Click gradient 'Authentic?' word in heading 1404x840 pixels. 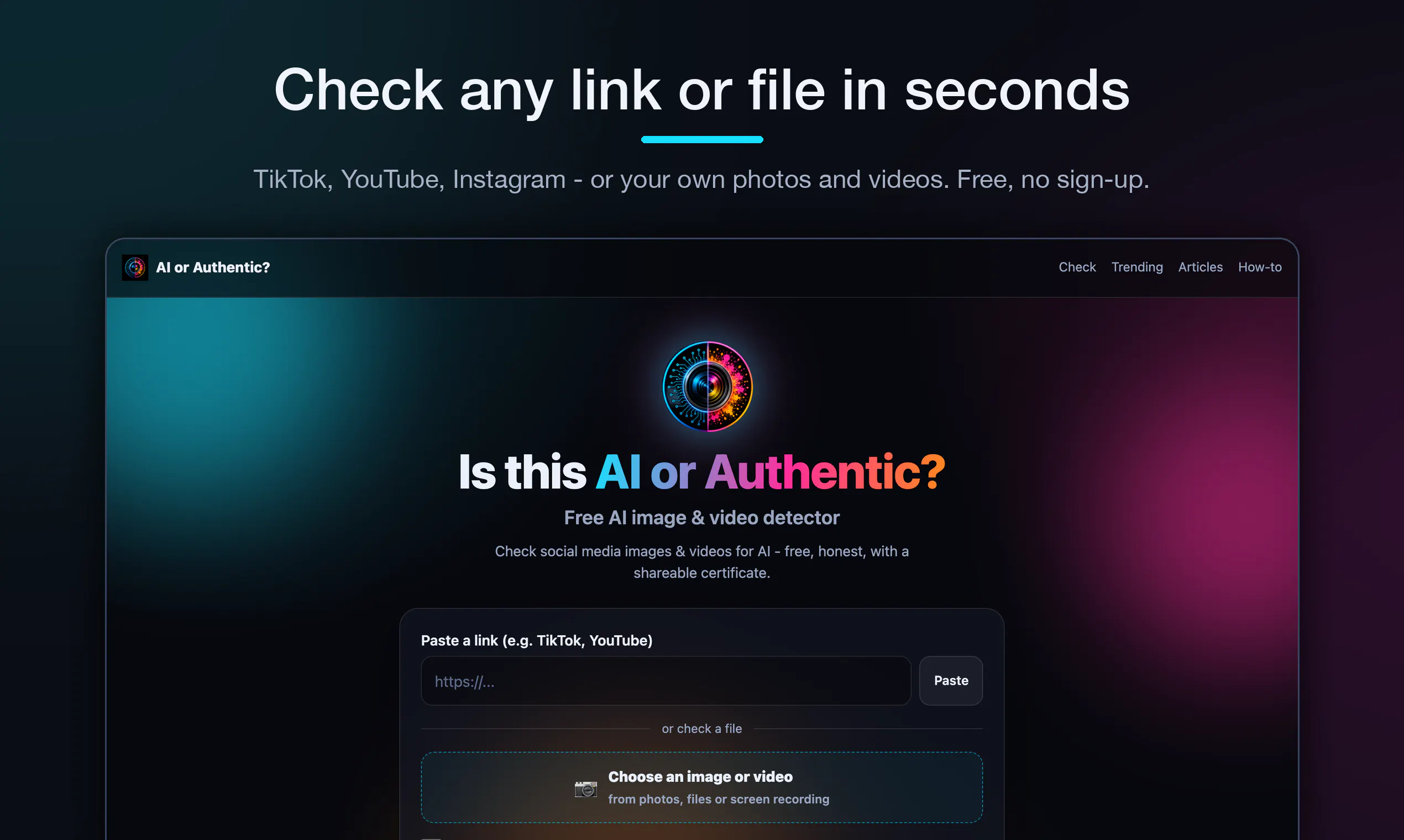point(825,471)
